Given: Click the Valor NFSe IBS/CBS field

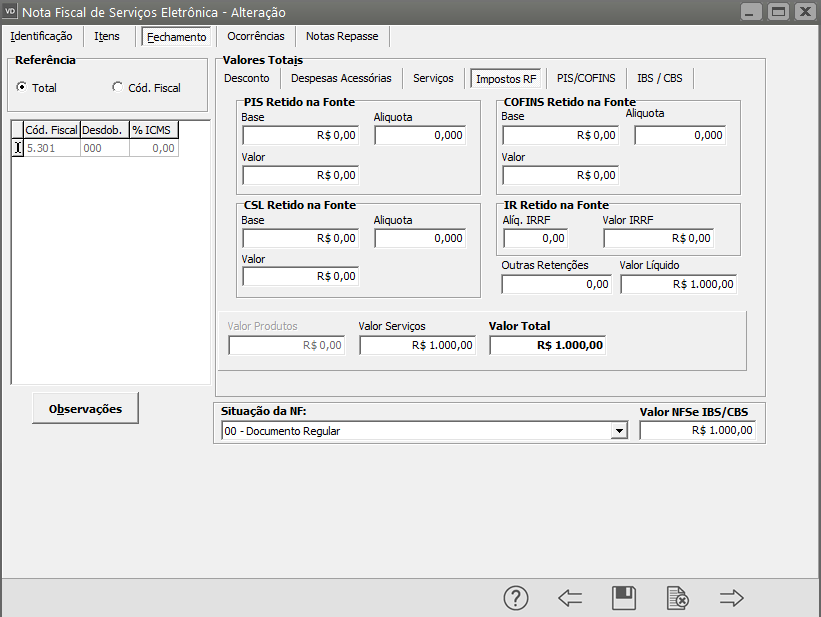Looking at the screenshot, I should pos(697,431).
